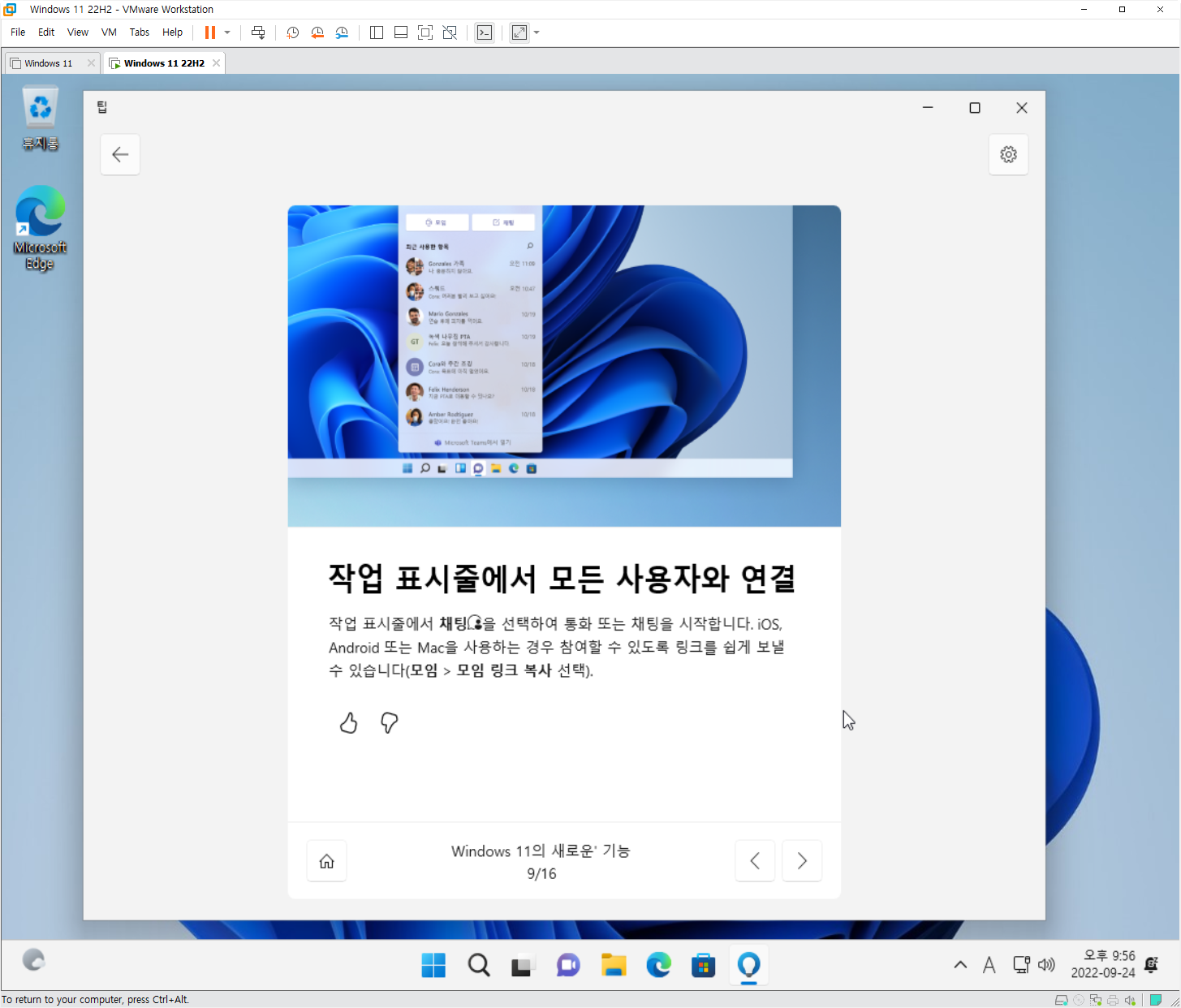This screenshot has height=1008, width=1181.
Task: Open File Explorer from taskbar
Action: click(x=614, y=965)
